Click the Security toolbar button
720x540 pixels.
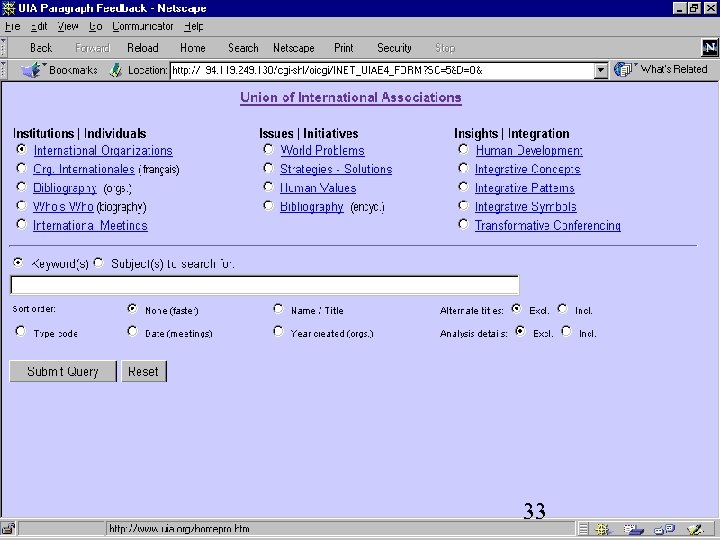coord(394,48)
